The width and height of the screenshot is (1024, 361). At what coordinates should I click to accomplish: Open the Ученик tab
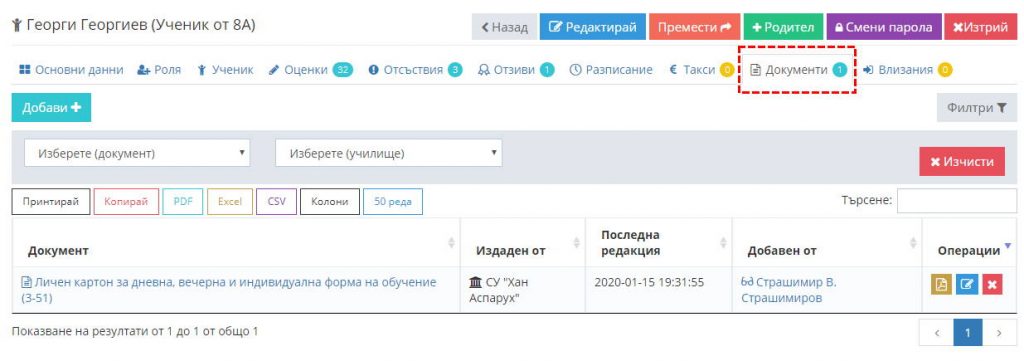(225, 70)
